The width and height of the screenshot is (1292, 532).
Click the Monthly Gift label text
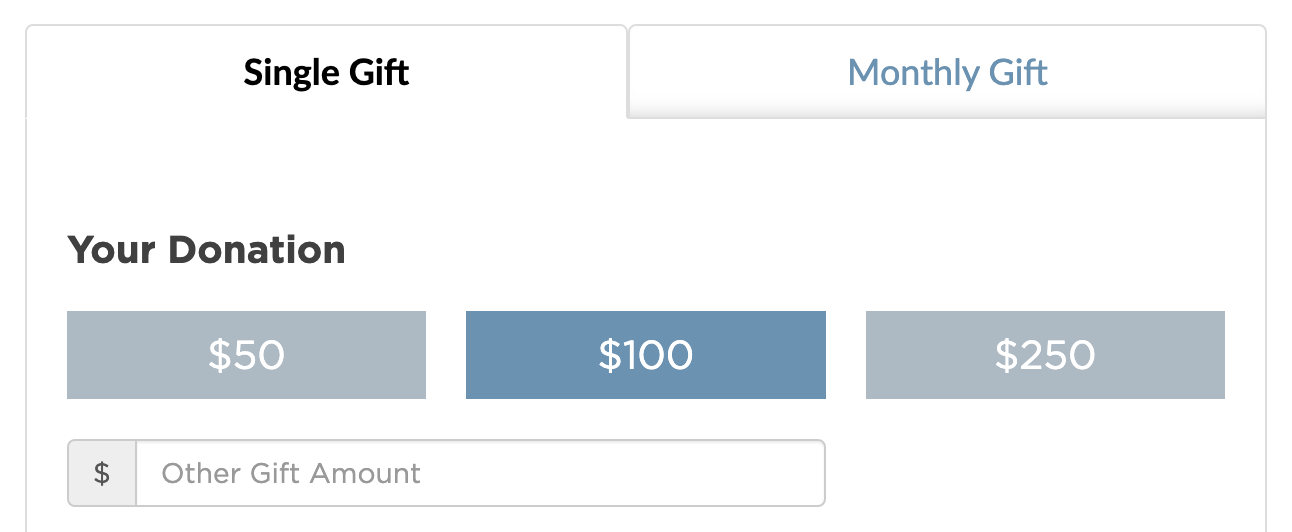point(947,72)
